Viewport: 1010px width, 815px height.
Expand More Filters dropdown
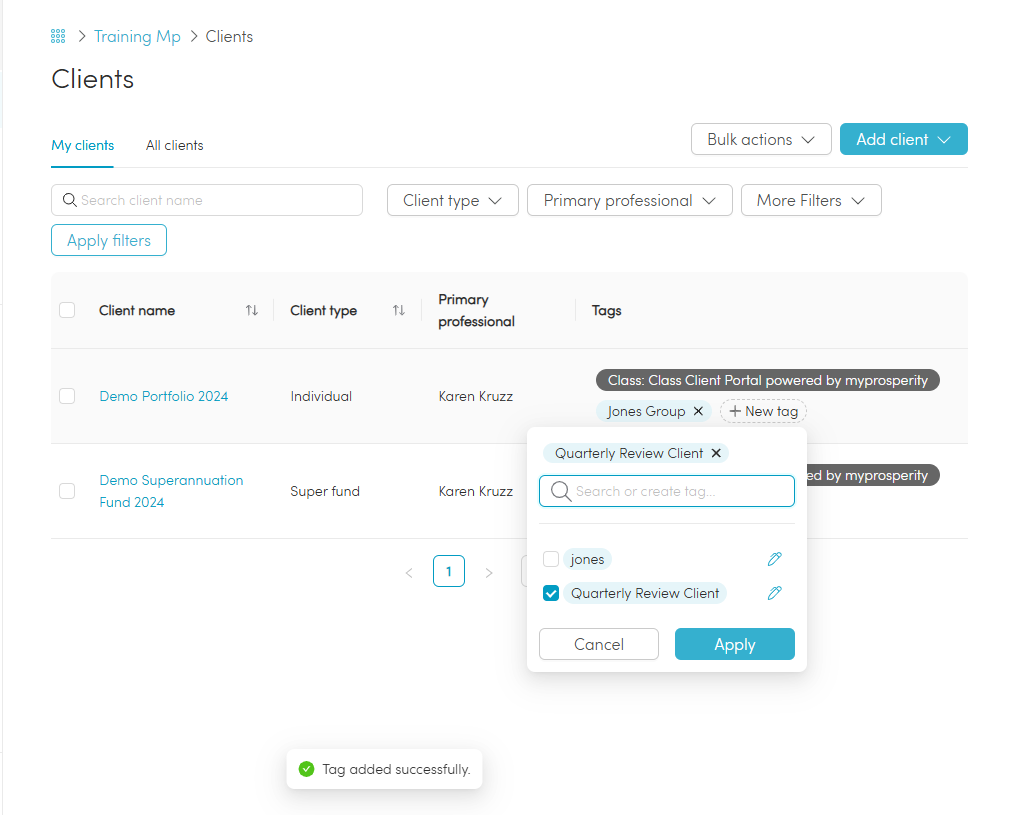pos(811,200)
